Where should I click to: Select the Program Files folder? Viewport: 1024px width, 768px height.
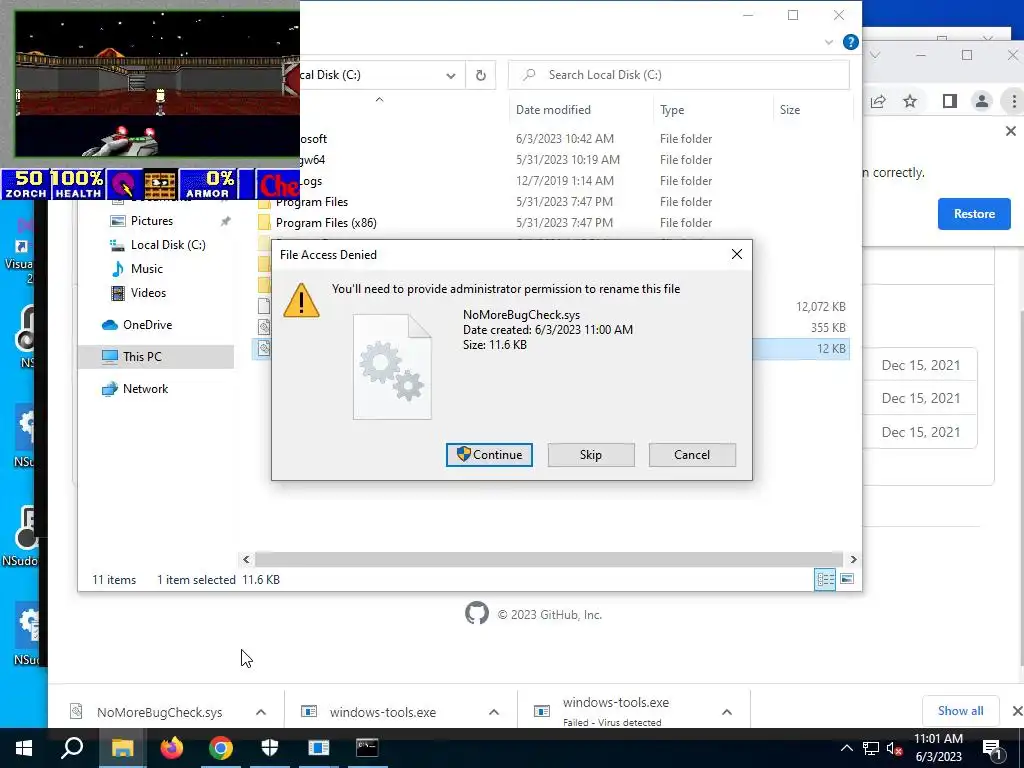(x=312, y=202)
